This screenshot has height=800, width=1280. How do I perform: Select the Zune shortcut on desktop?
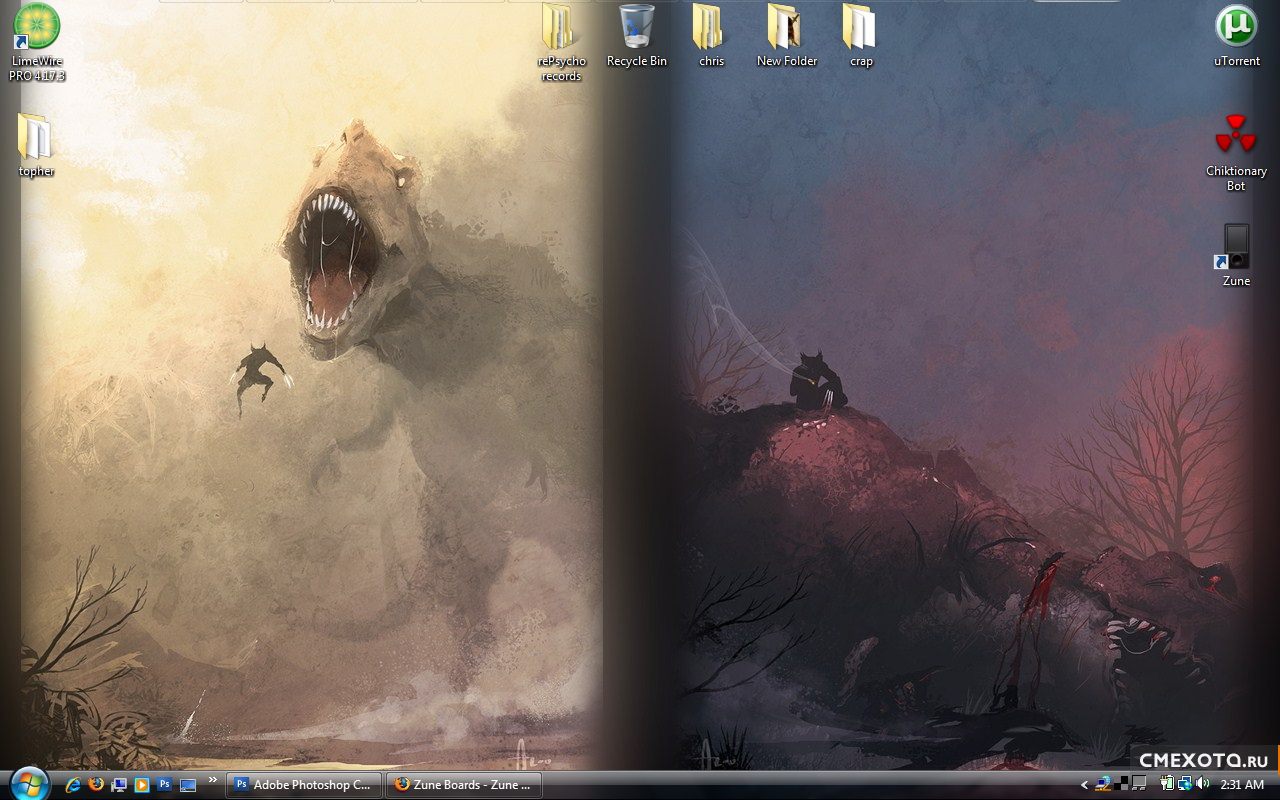(1236, 247)
